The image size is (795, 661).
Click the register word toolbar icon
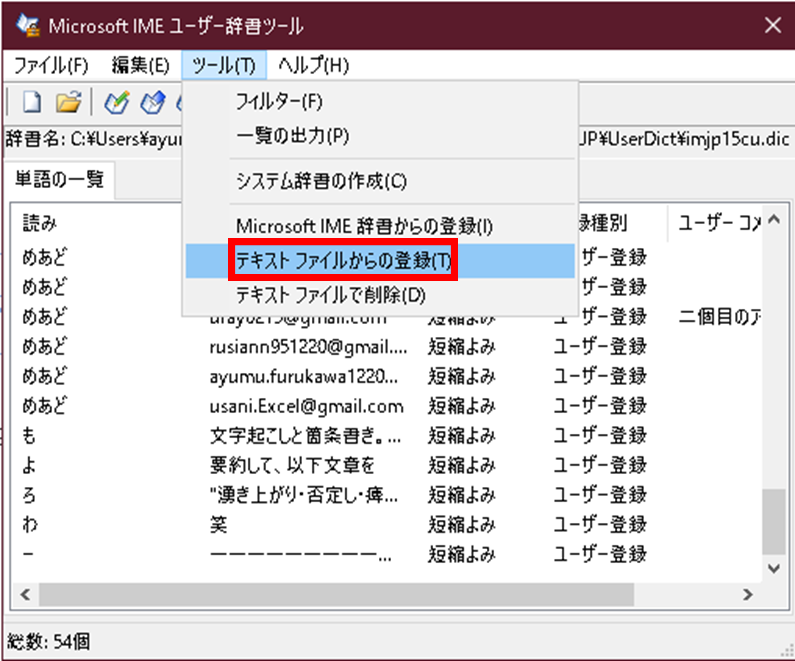116,101
